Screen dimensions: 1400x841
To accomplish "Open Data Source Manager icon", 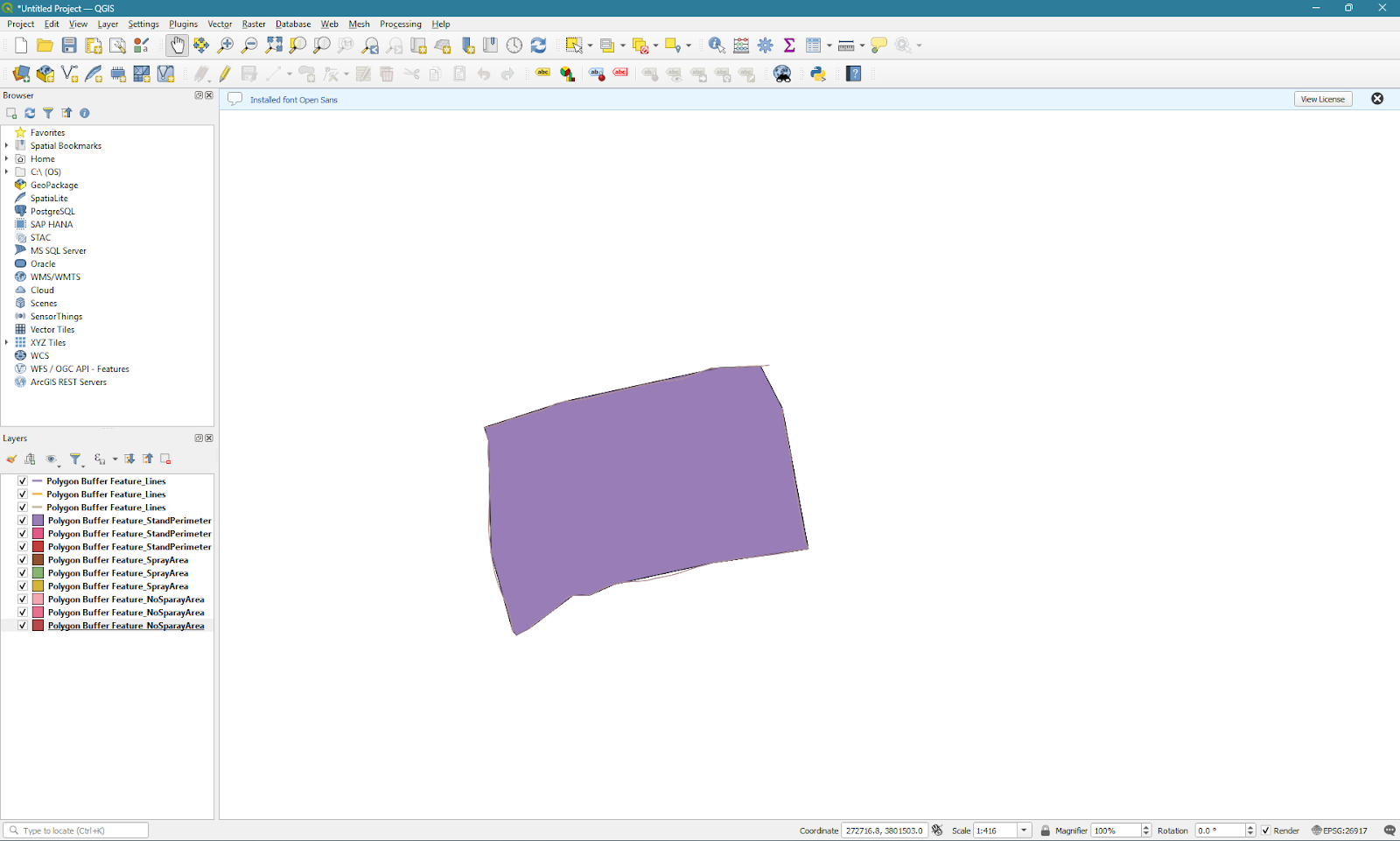I will 21,74.
